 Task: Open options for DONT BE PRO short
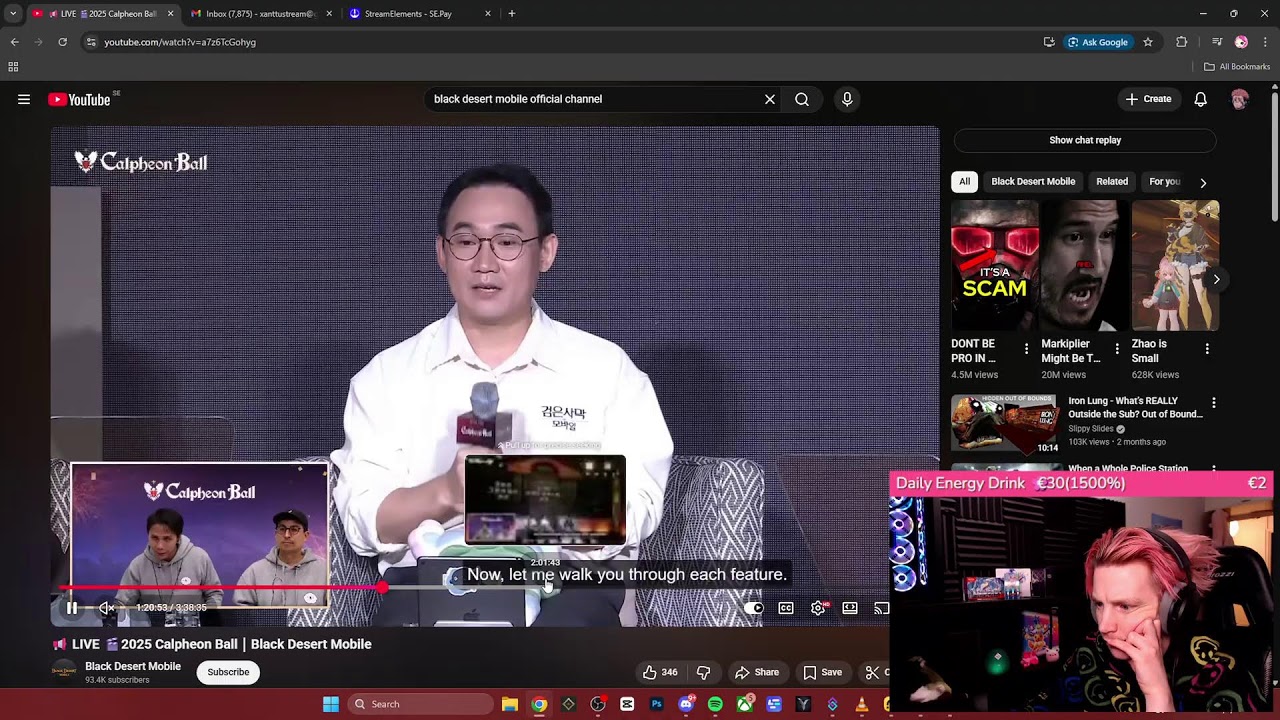1026,349
